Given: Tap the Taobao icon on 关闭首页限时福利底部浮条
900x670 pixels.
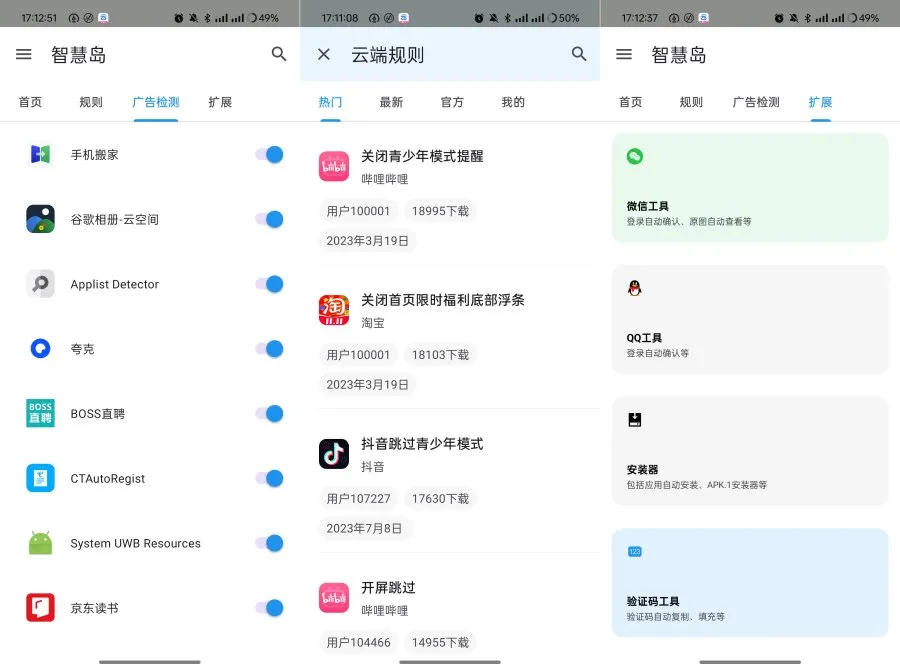Looking at the screenshot, I should (333, 310).
